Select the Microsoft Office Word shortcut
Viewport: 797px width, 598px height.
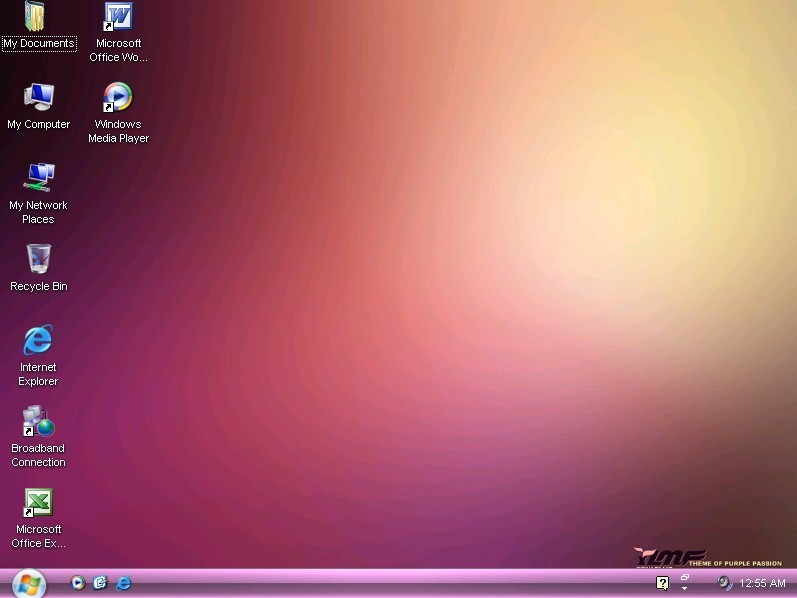(118, 18)
